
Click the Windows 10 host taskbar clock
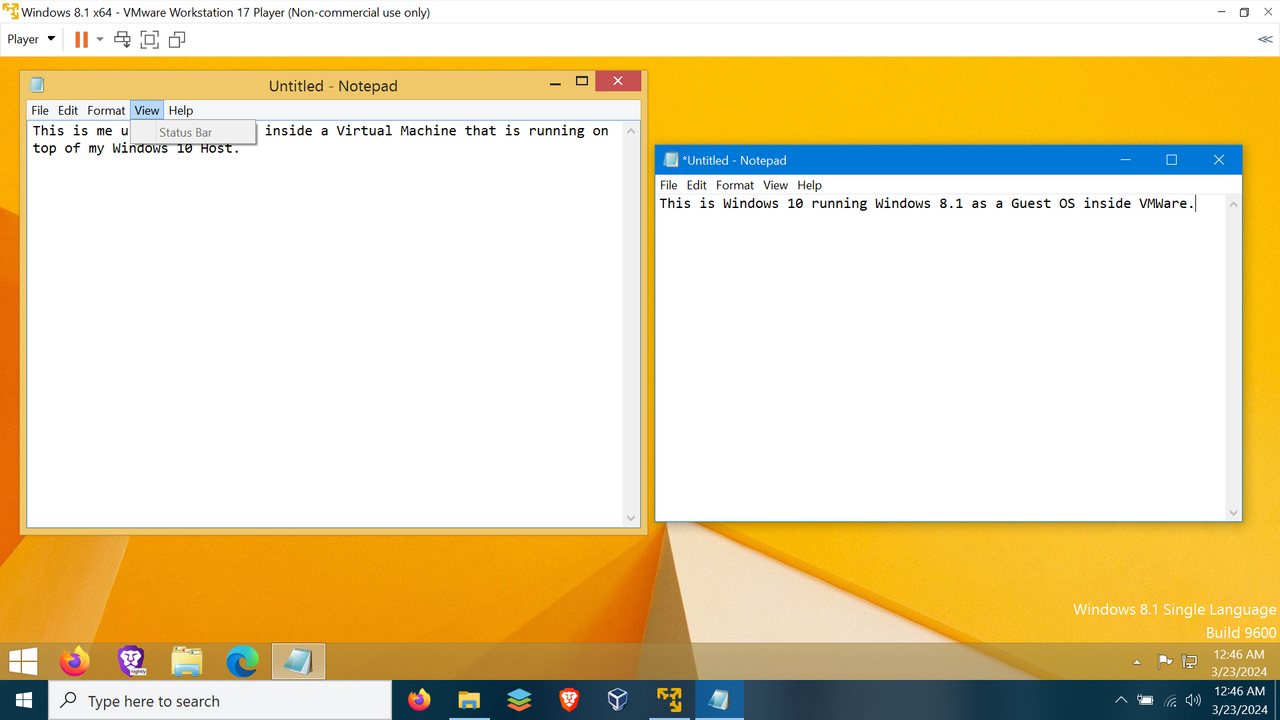pyautogui.click(x=1238, y=701)
